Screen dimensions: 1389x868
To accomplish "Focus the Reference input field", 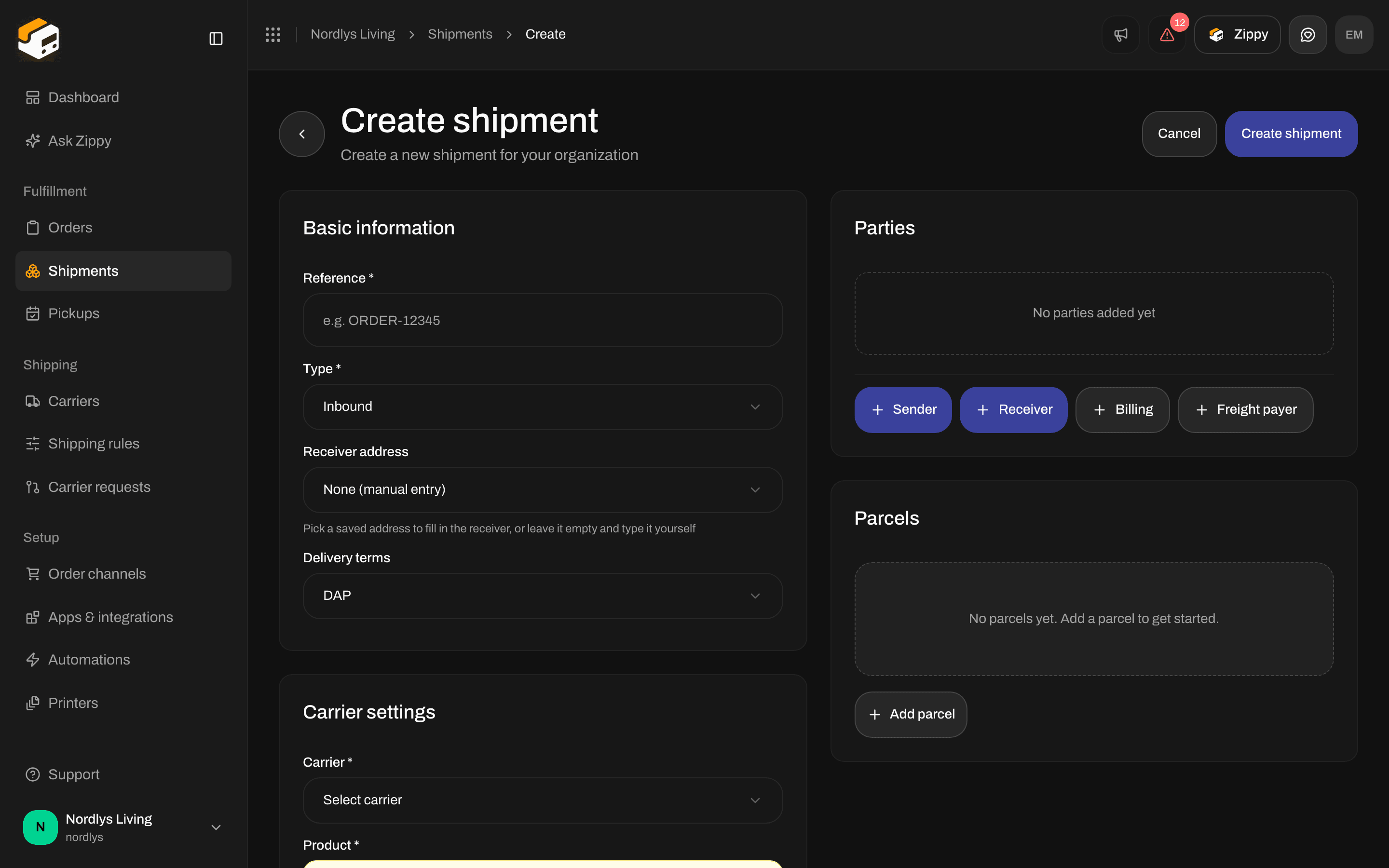I will point(543,320).
